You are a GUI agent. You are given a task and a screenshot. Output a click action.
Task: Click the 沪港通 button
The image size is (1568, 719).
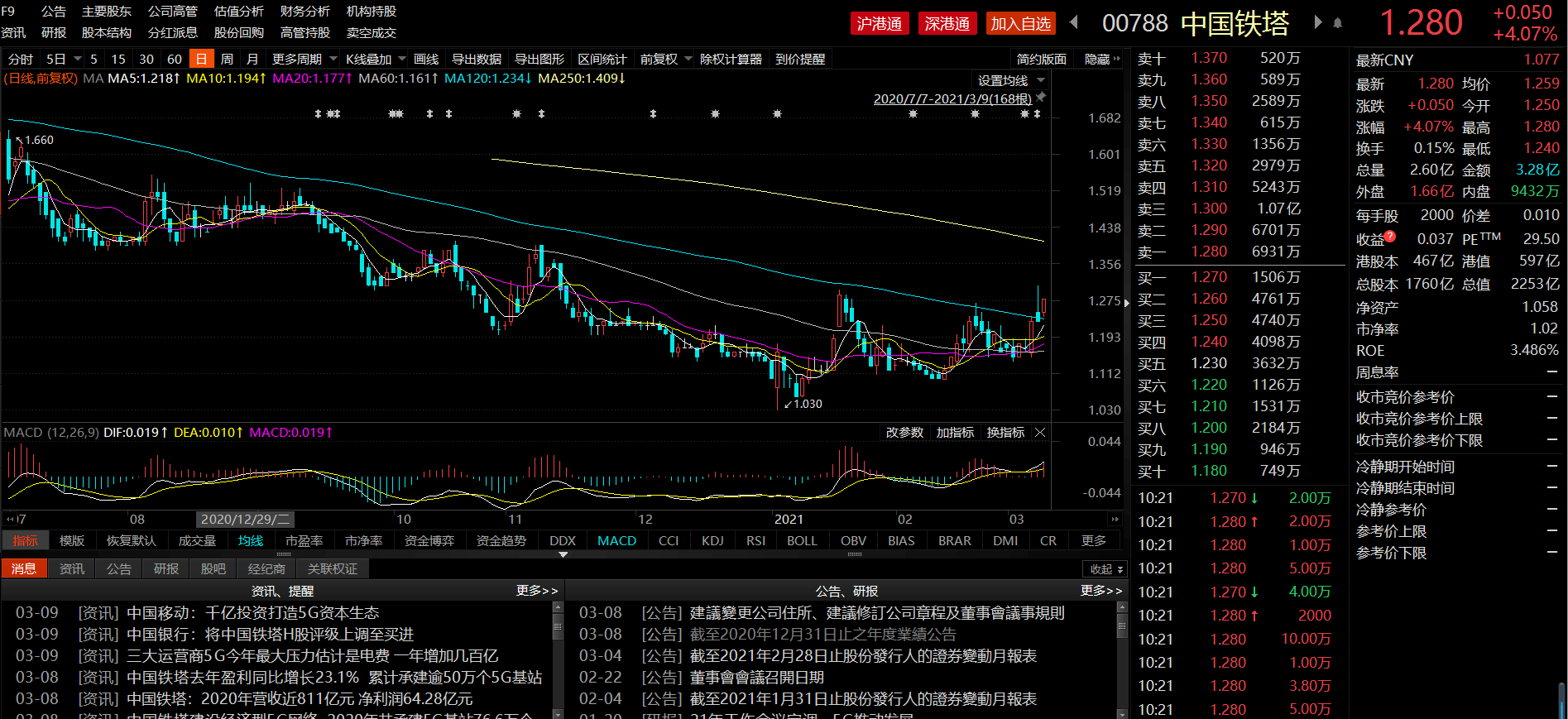pyautogui.click(x=880, y=23)
